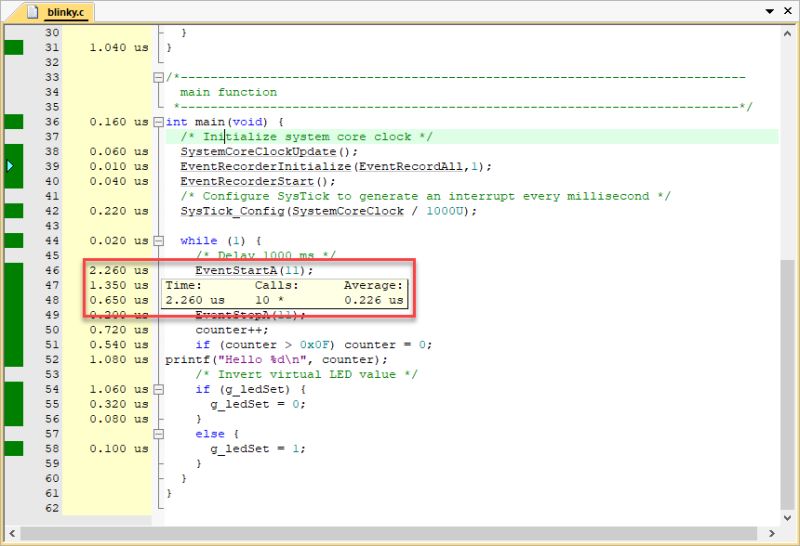The image size is (800, 546).
Task: Click the 'Initialize system core clock' comment
Action: tap(306, 137)
